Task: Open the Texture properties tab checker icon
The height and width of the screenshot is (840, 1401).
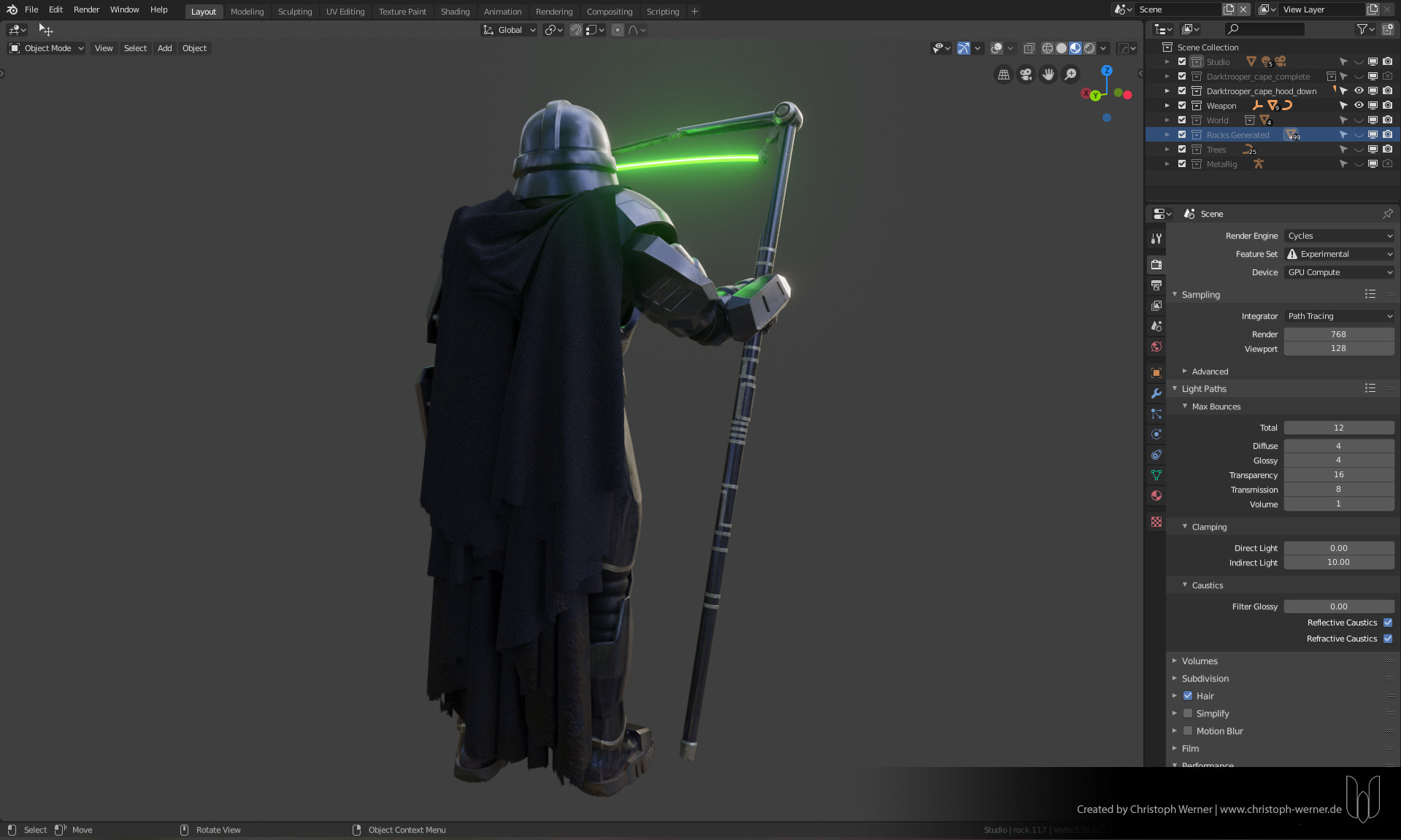Action: pos(1156,521)
